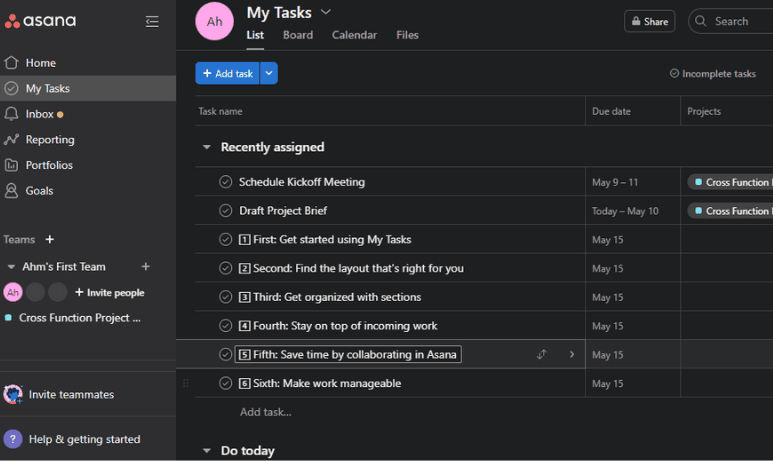Screen dimensions: 773x461
Task: Complete the First: Get started task
Action: (x=225, y=240)
